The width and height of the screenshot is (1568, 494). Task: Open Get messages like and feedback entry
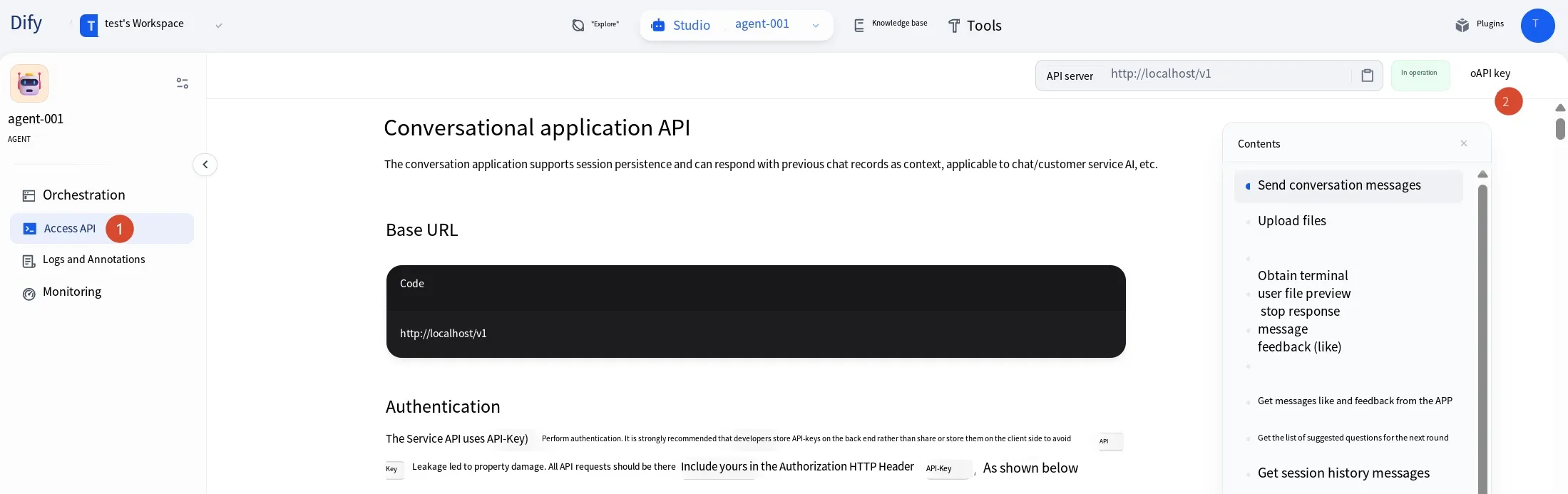(1355, 401)
